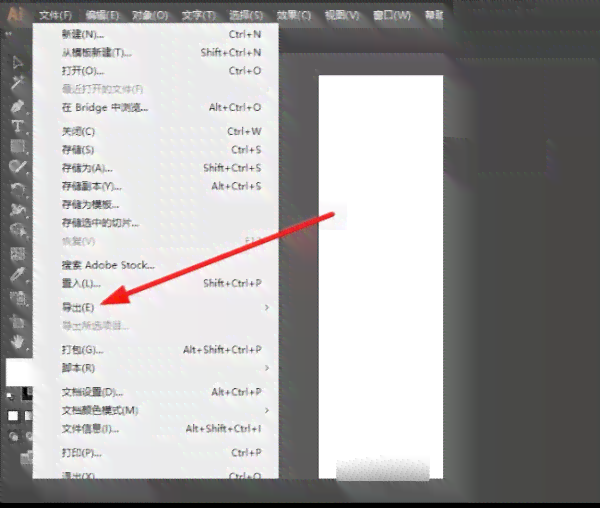Select the Mesh tool
Screen dimensions: 600x508
18,254
